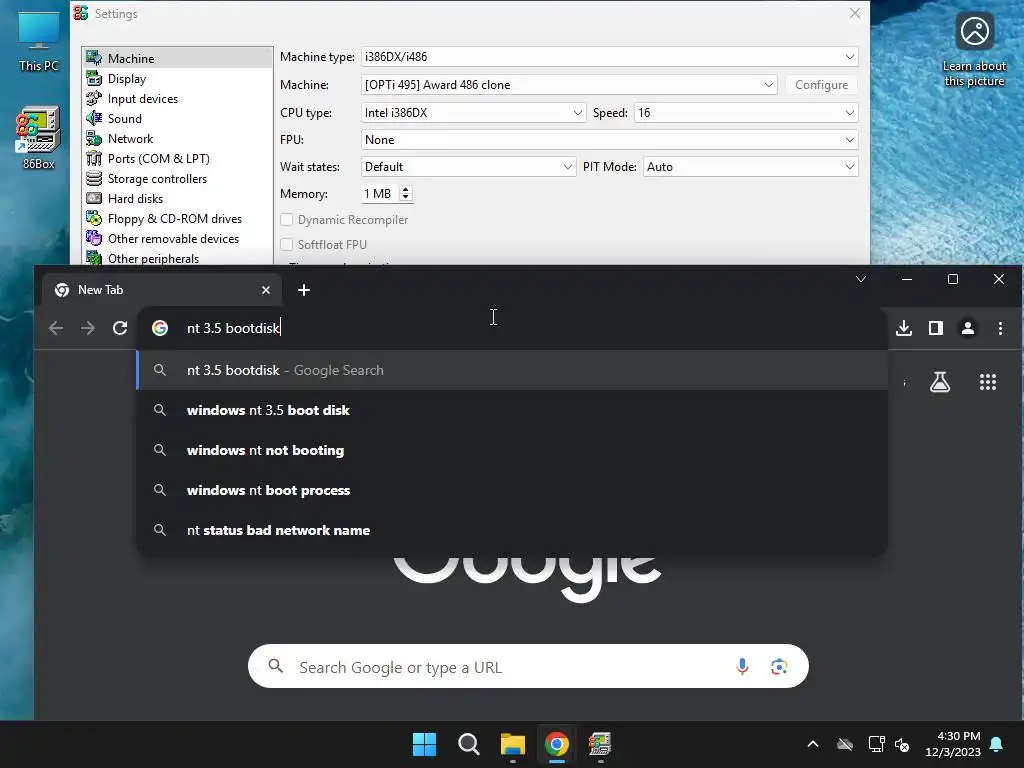Click the Memory size stepper arrows

point(406,193)
